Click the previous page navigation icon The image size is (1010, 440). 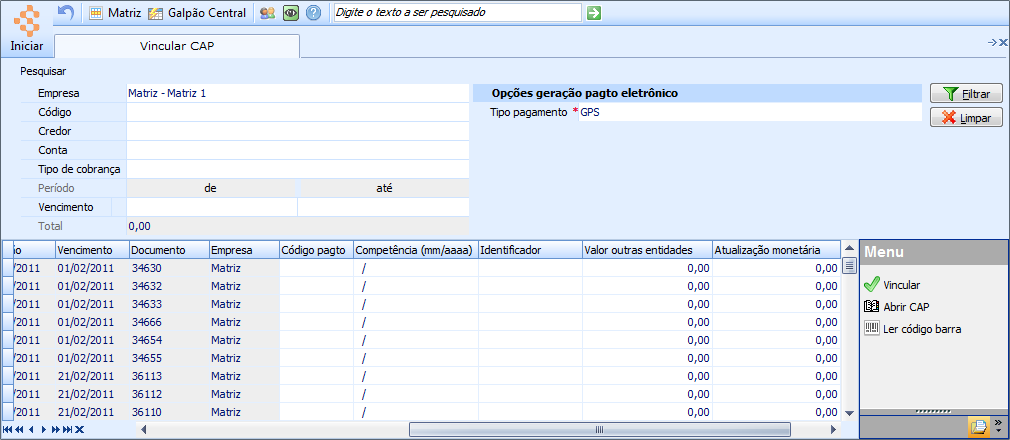click(19, 430)
